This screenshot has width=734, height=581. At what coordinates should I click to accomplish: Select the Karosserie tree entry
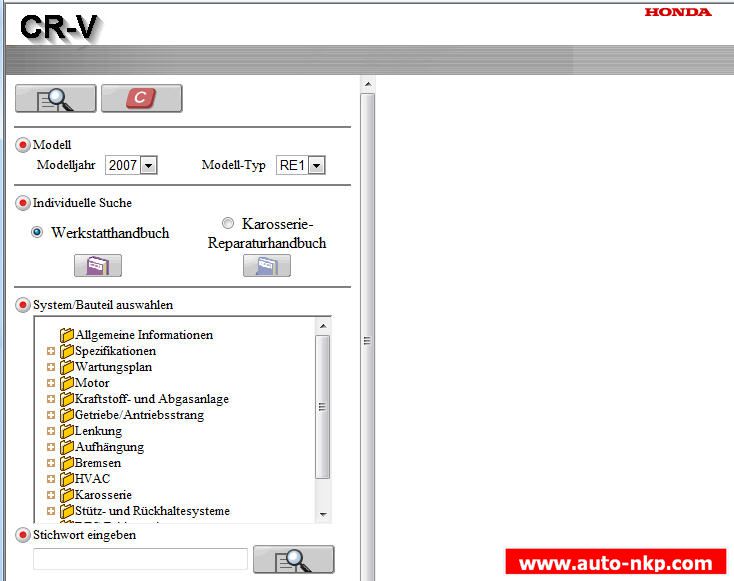point(103,494)
